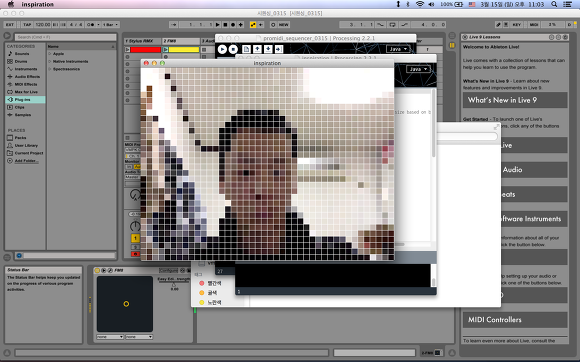This screenshot has height=362, width=580.
Task: Select the 1 Stylus RMX track header
Action: click(x=143, y=41)
